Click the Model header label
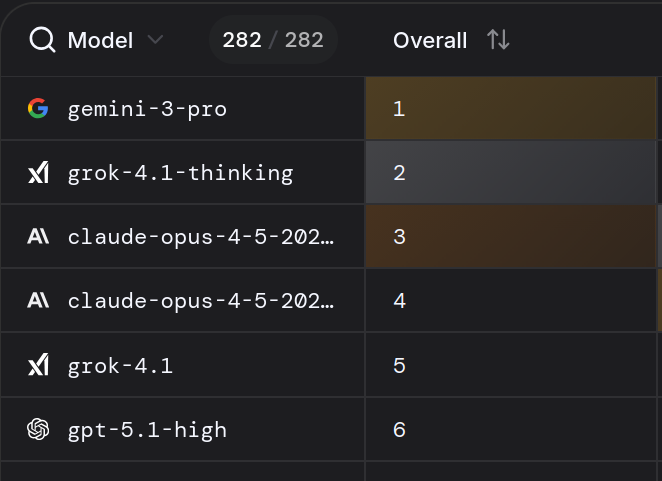662x481 pixels. 100,40
